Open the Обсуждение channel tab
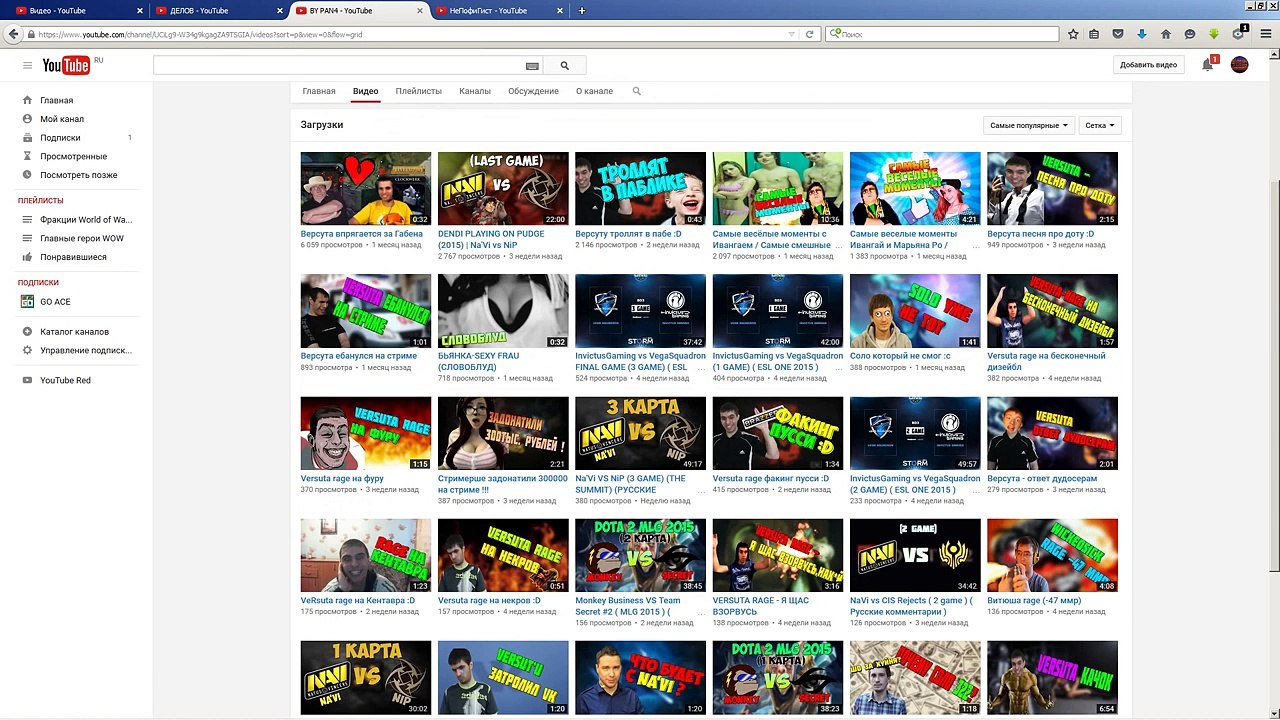The width and height of the screenshot is (1280, 720). coord(533,91)
